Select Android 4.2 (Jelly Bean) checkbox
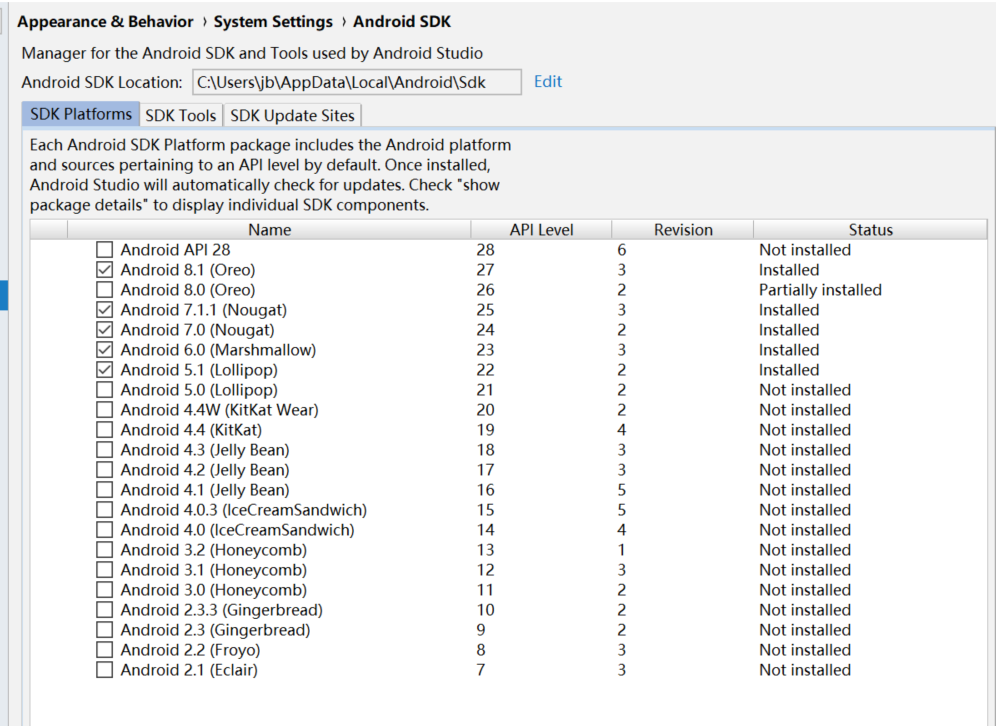The image size is (996, 726). pyautogui.click(x=105, y=470)
